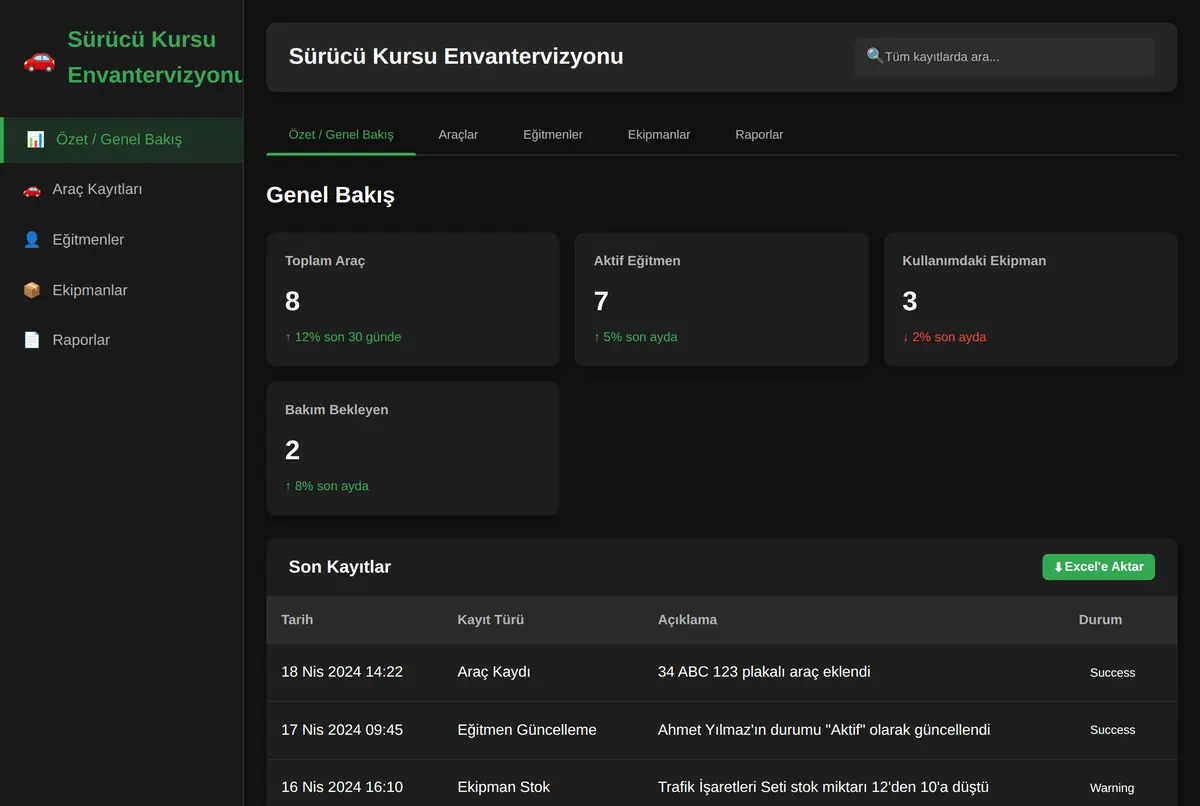1200x806 pixels.
Task: Click the Araç Kaydı record type cell
Action: (x=494, y=672)
